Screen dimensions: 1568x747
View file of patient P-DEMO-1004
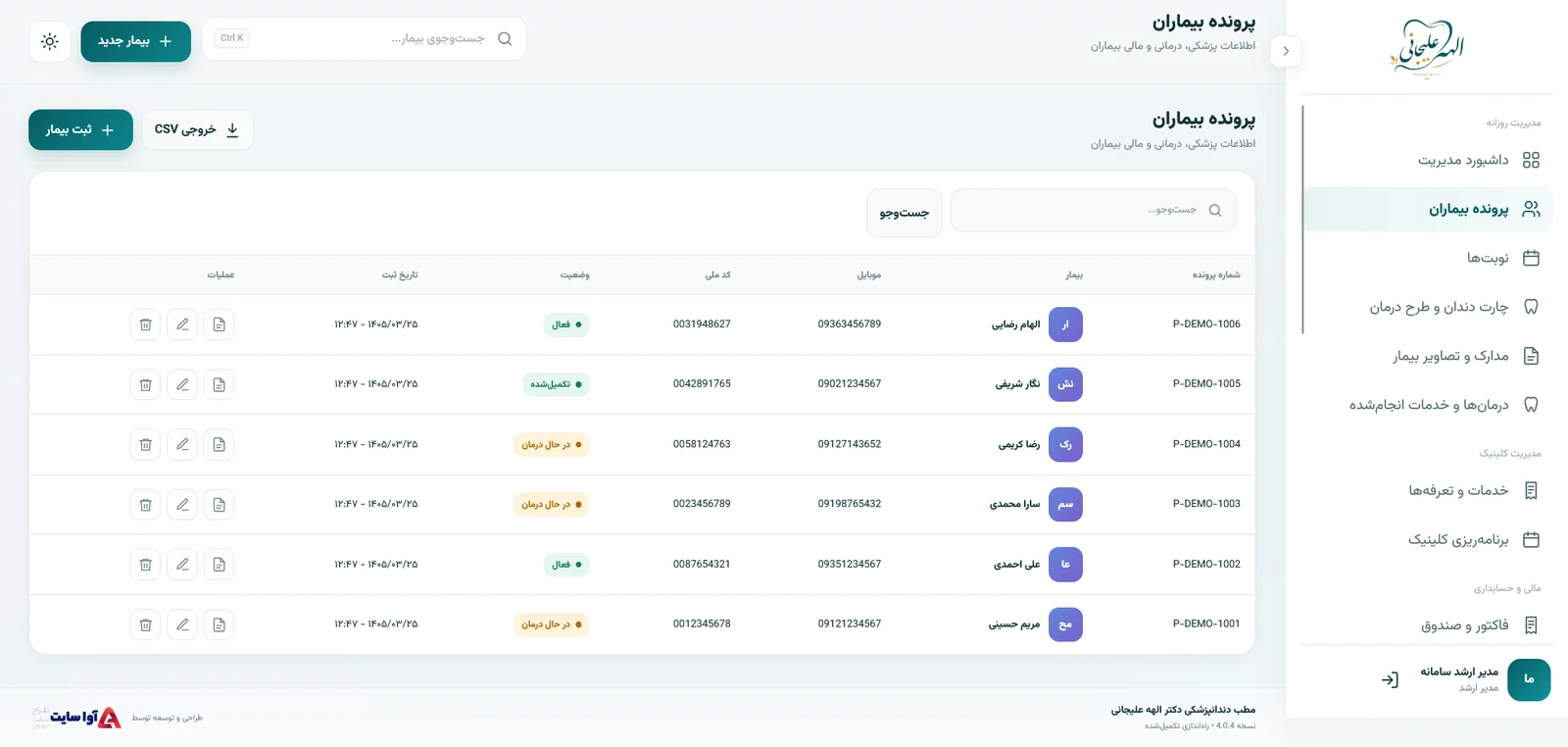(x=219, y=444)
